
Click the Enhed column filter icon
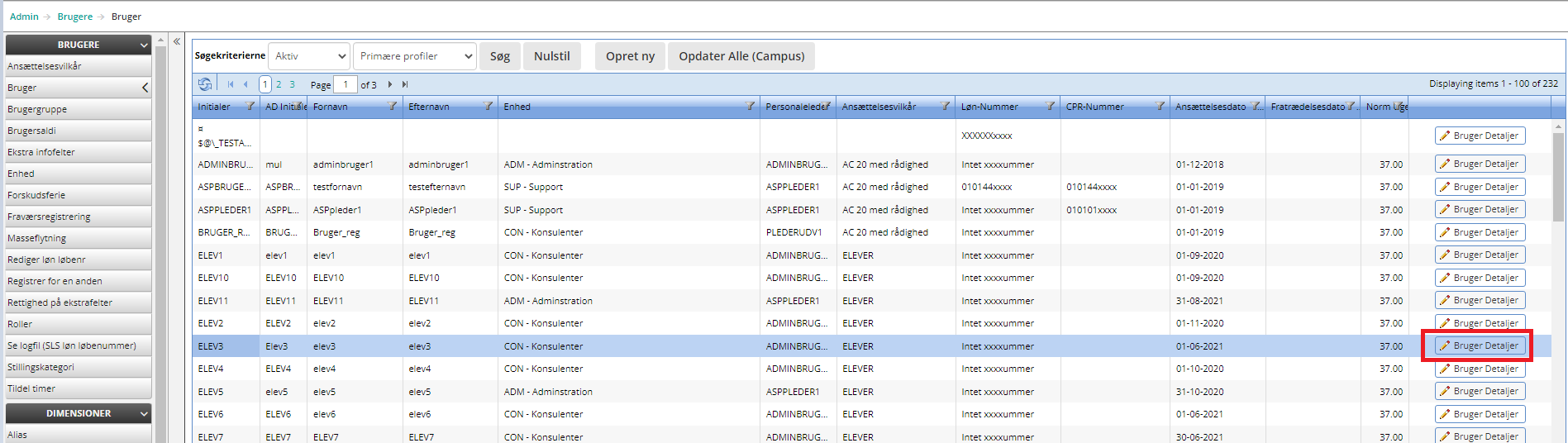[x=750, y=107]
